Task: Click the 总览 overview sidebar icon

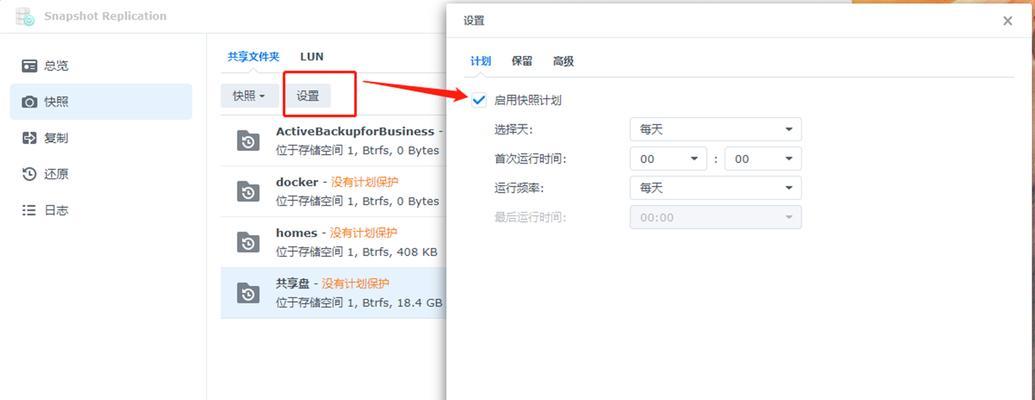Action: pos(30,66)
